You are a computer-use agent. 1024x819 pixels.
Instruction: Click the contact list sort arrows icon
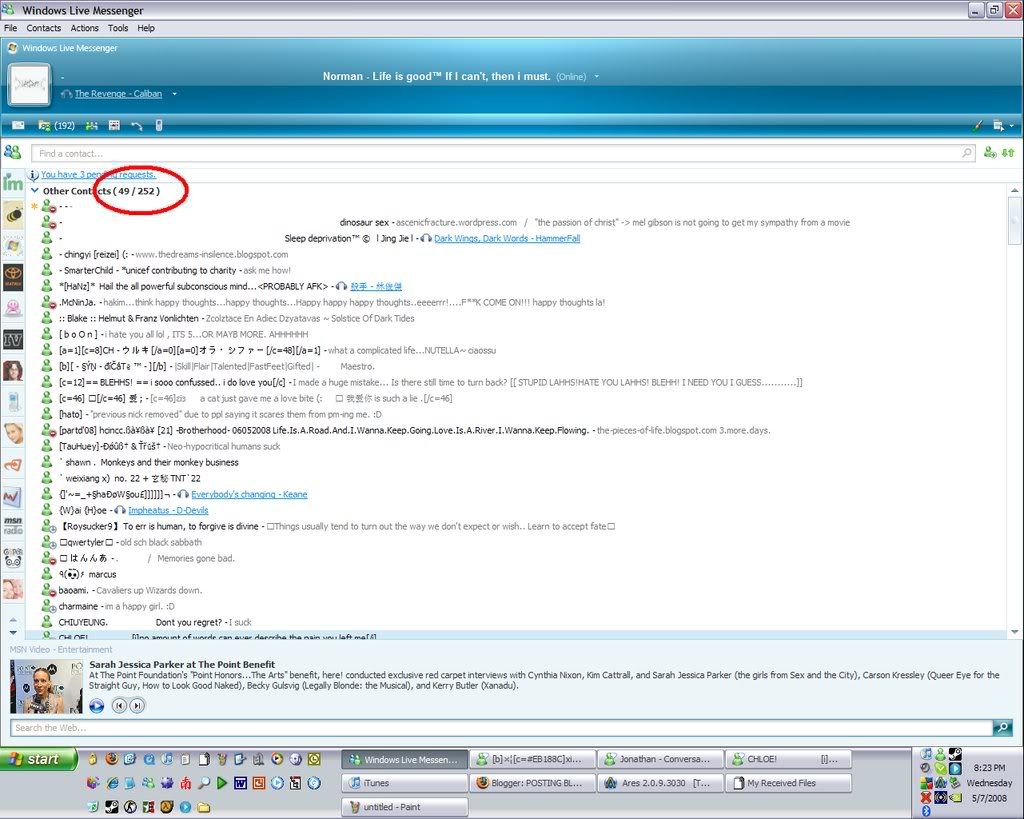pos(1008,152)
